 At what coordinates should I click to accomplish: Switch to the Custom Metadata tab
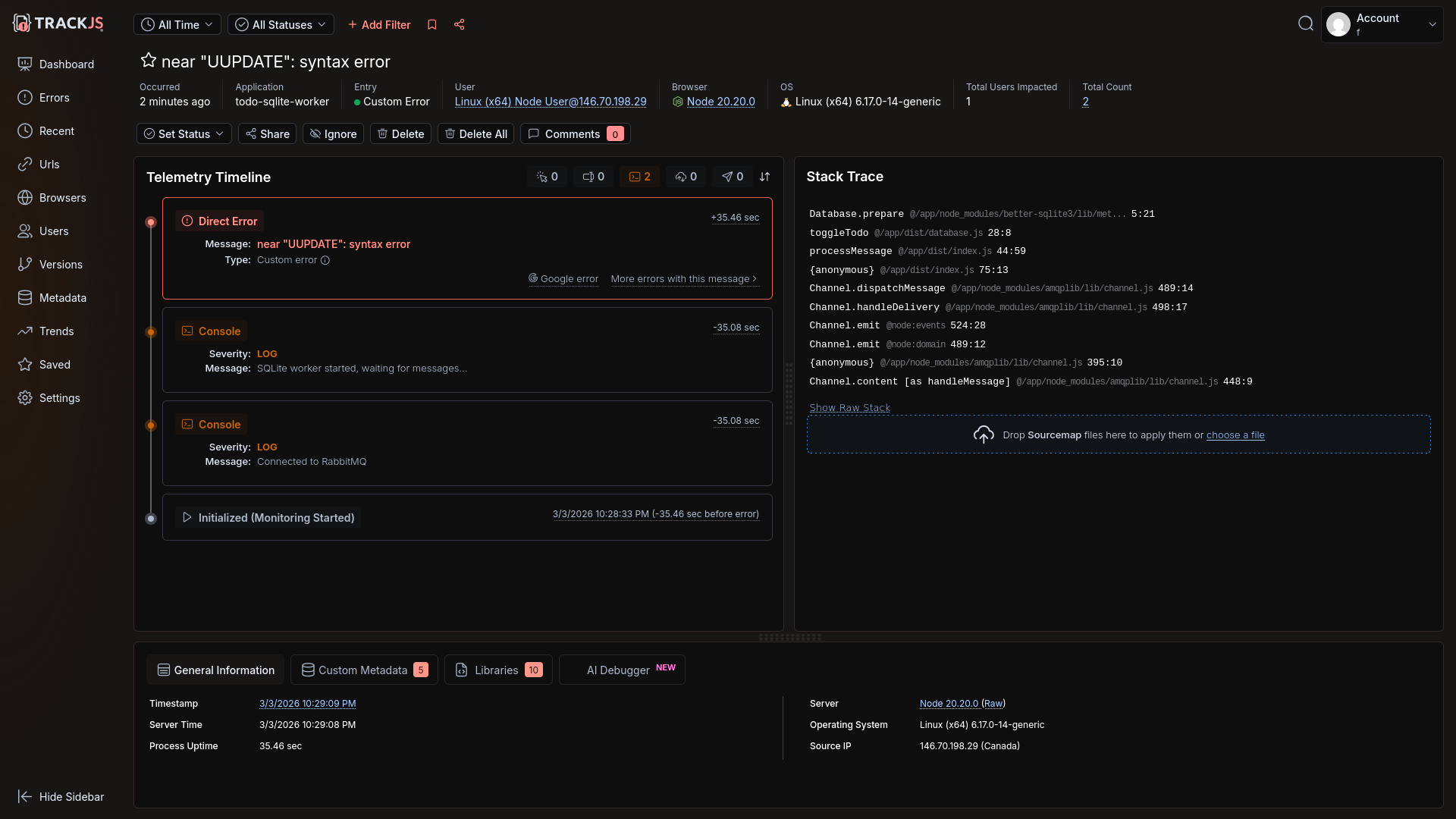[364, 670]
